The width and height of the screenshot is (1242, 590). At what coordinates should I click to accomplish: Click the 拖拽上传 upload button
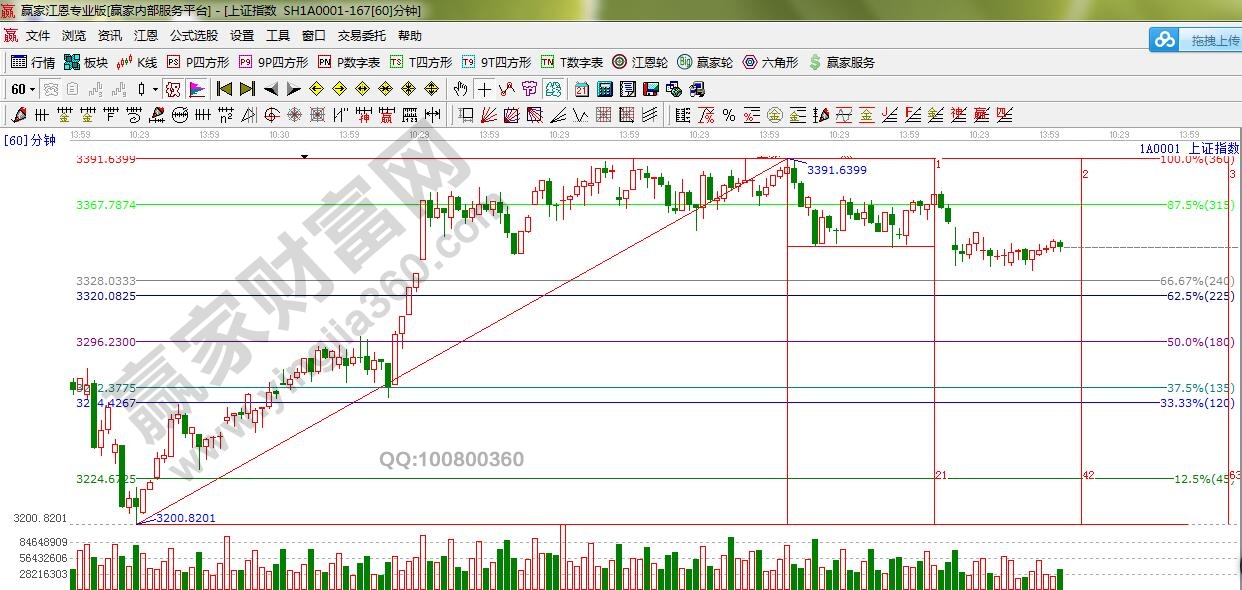click(1195, 40)
